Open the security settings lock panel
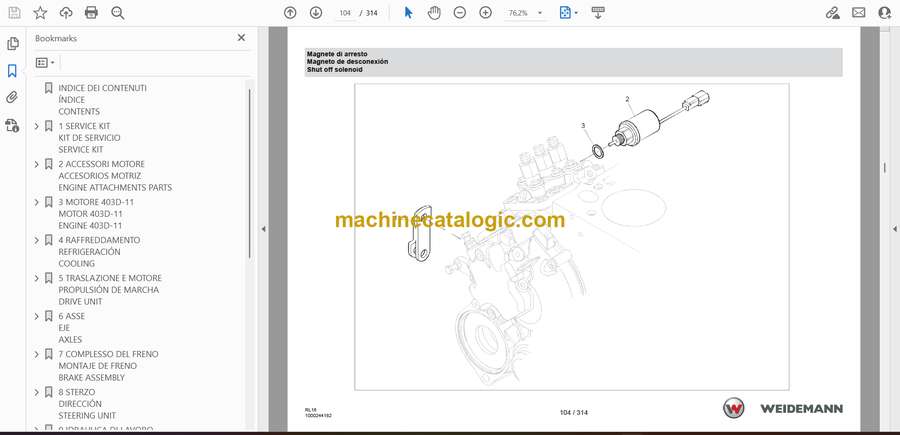This screenshot has height=435, width=900. (x=12, y=125)
